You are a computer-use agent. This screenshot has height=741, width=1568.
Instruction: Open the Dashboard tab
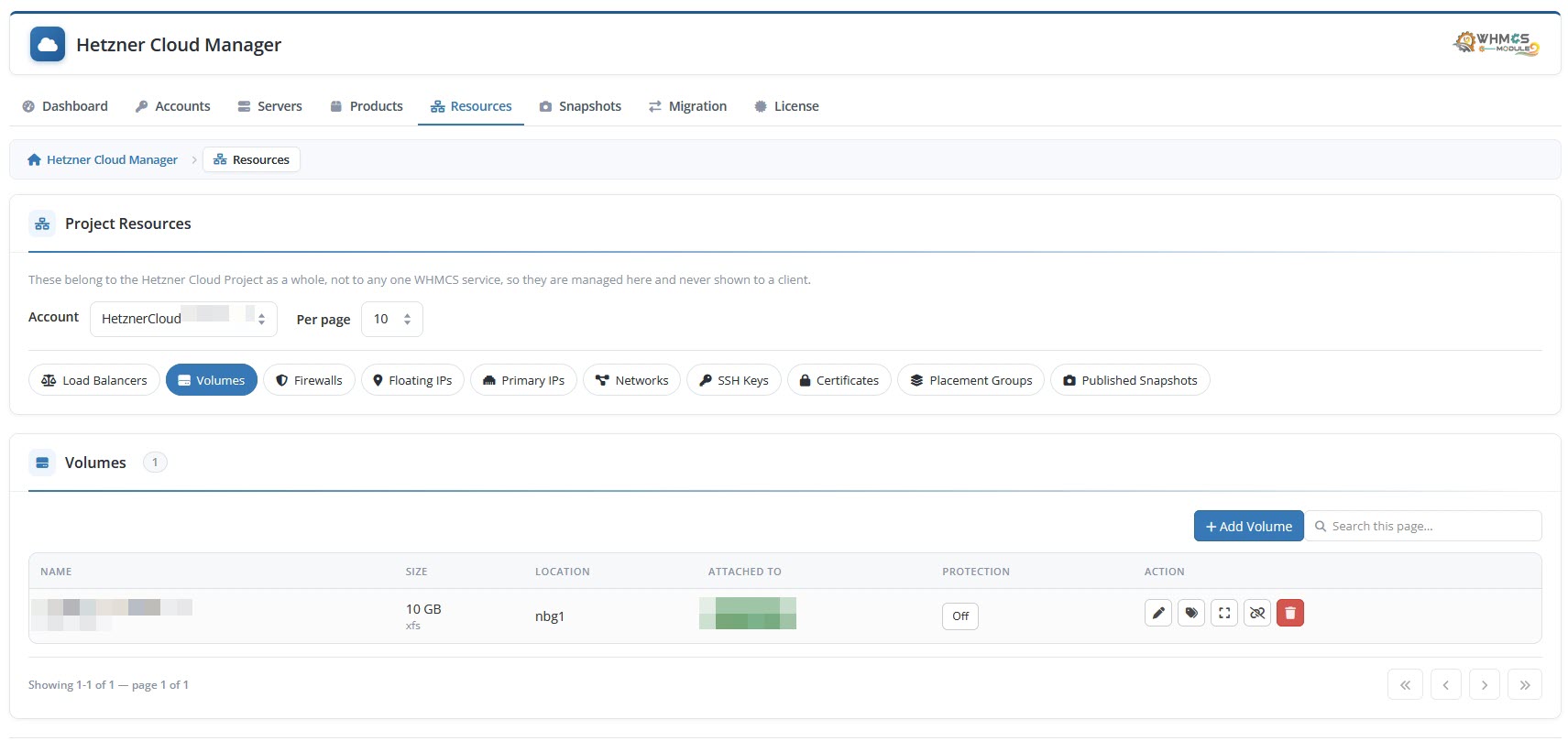[65, 106]
